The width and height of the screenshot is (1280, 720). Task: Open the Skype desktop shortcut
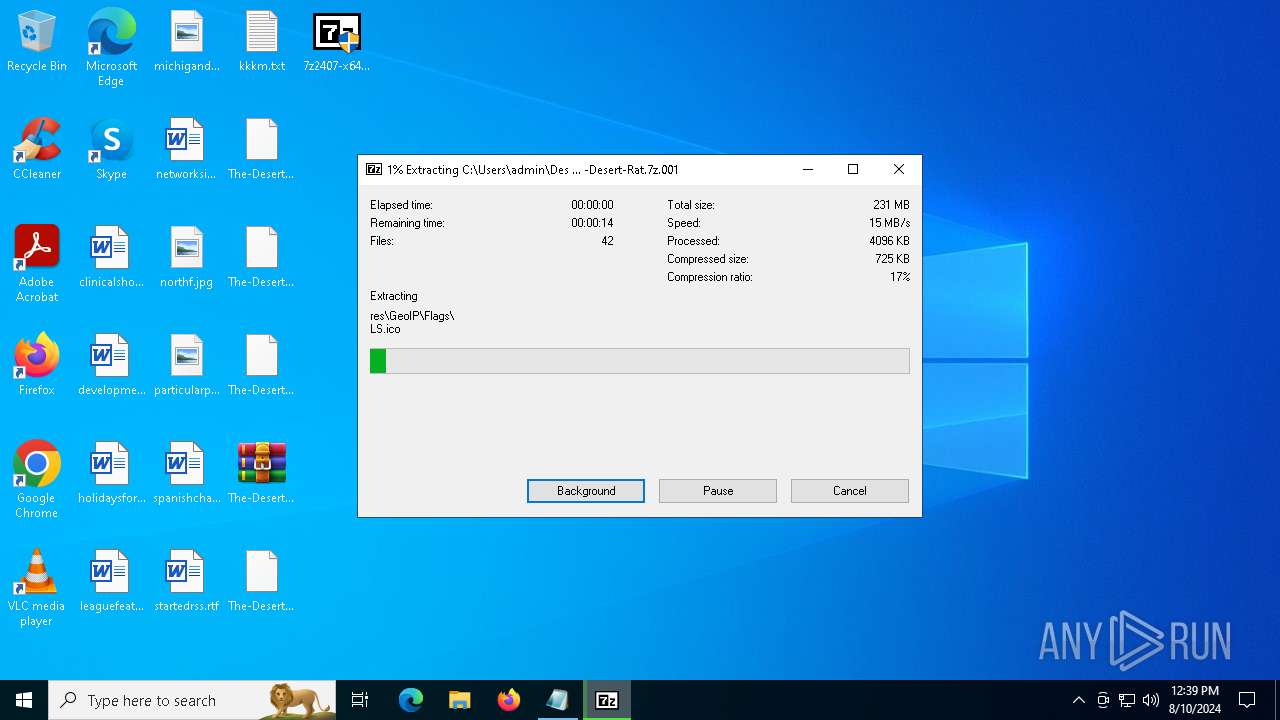pyautogui.click(x=111, y=150)
